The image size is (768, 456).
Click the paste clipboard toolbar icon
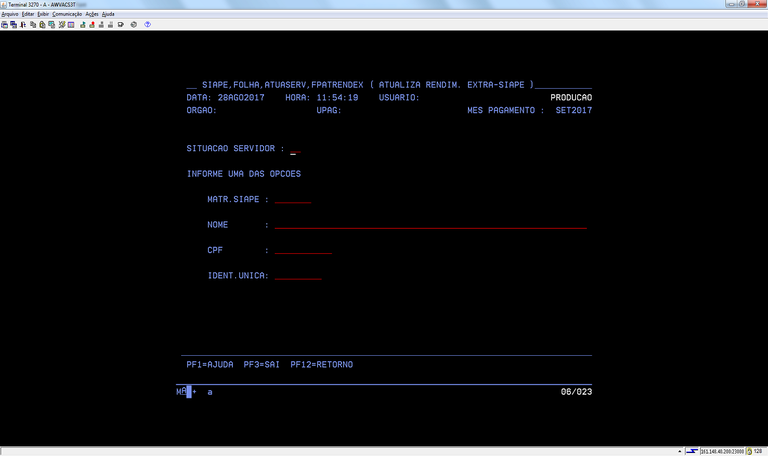pos(42,24)
